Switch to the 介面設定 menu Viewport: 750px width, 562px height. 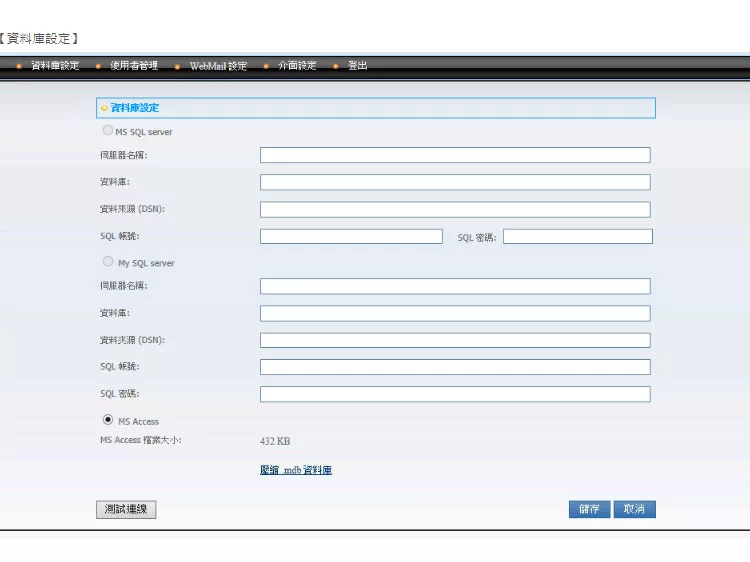tap(297, 66)
